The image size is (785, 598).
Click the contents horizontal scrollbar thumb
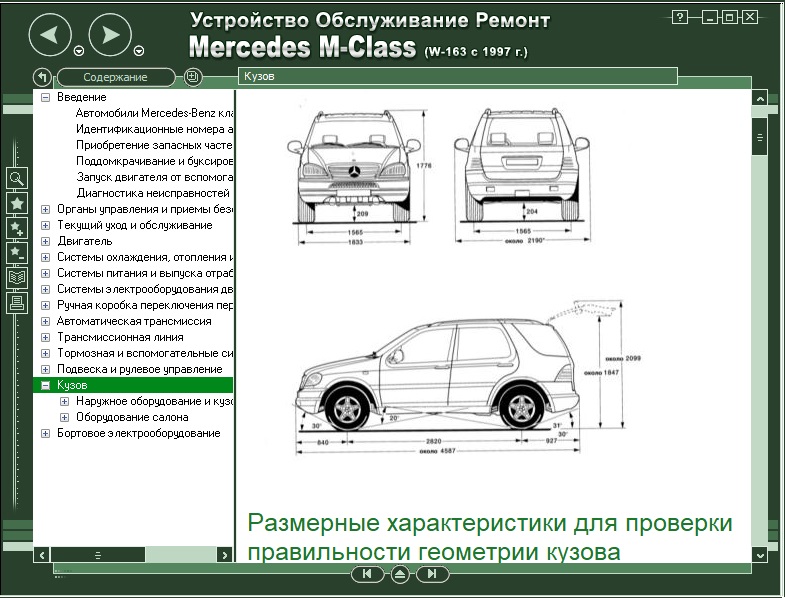coord(98,555)
